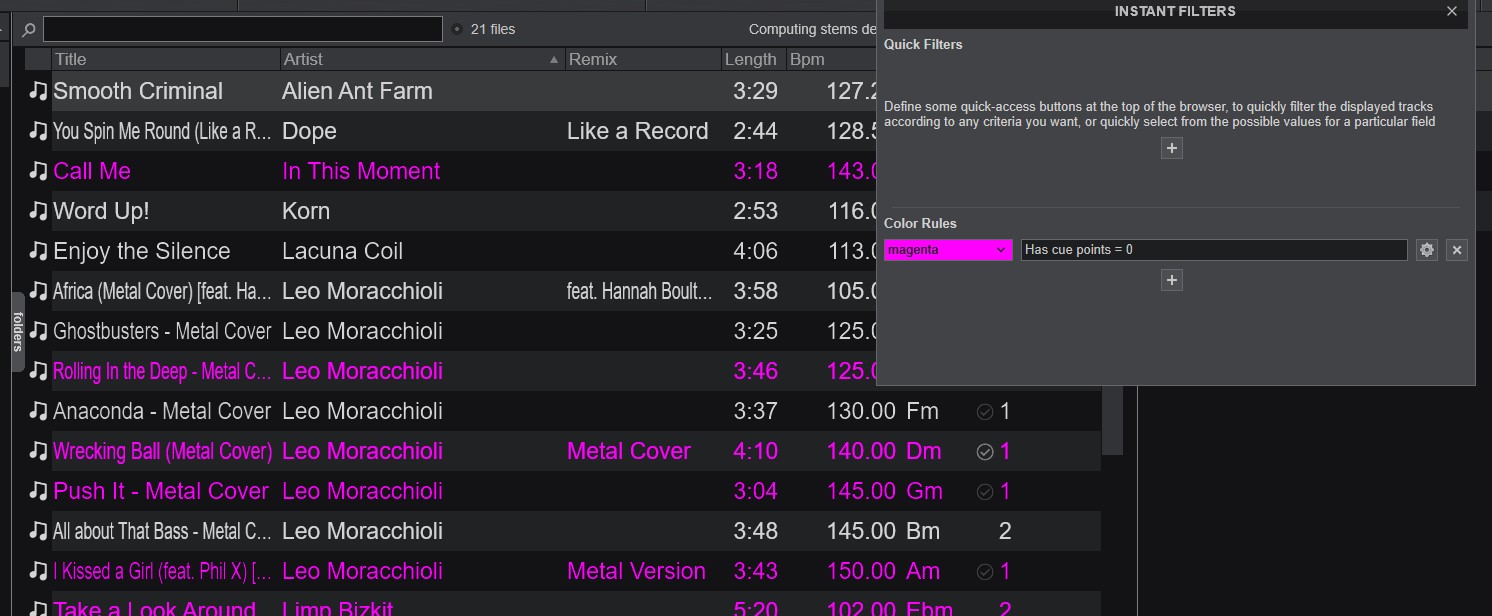1492x616 pixels.
Task: Click the BPM value '130.00'
Action: pos(861,411)
